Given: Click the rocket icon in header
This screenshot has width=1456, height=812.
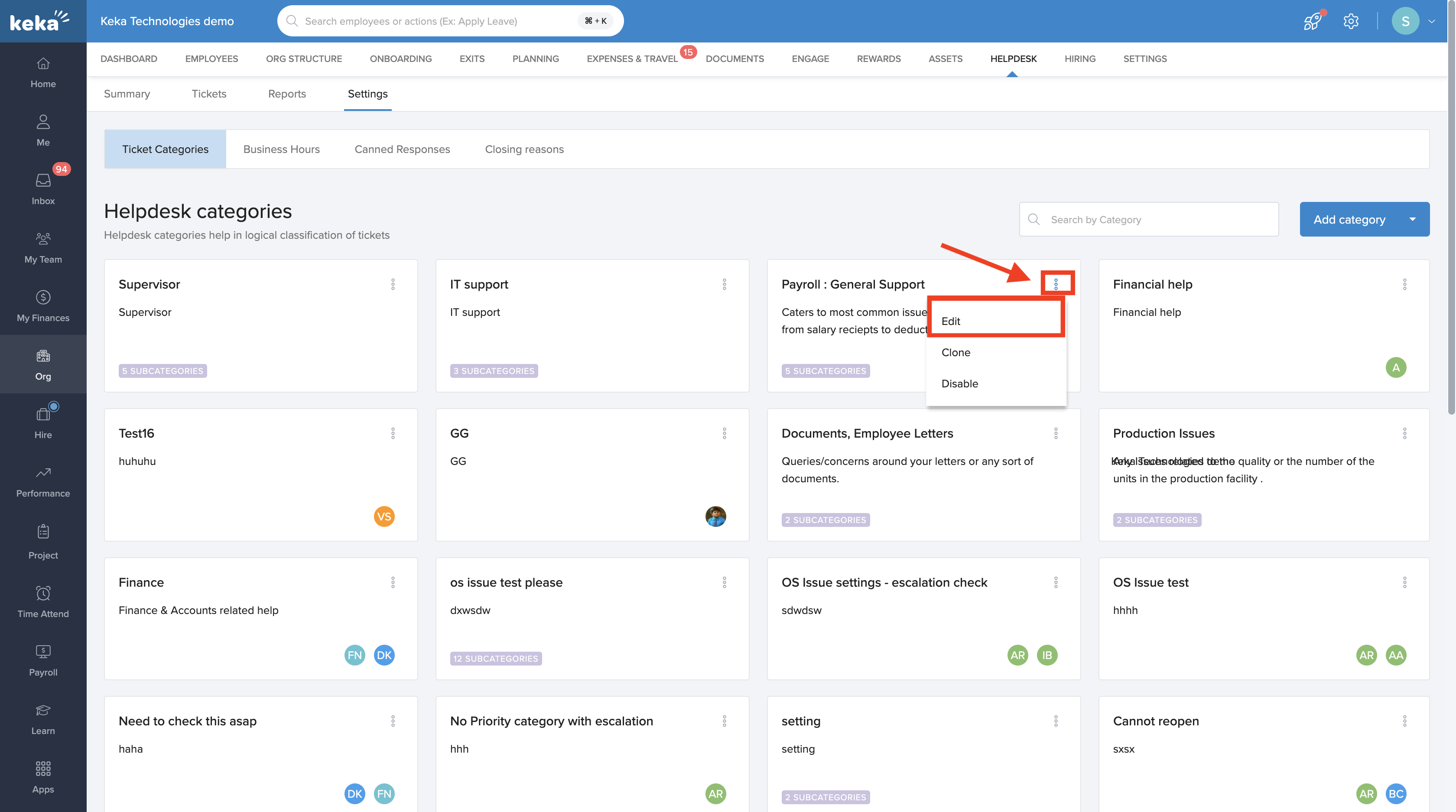Looking at the screenshot, I should tap(1313, 21).
